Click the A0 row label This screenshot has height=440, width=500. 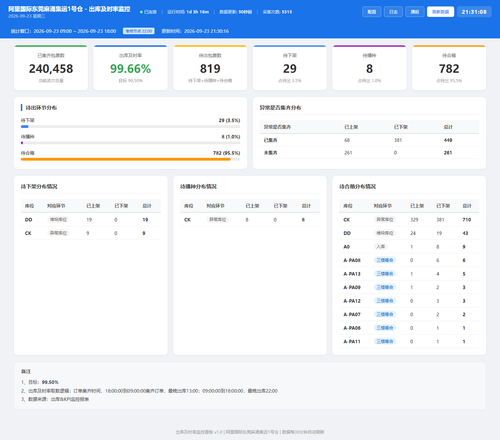(347, 247)
